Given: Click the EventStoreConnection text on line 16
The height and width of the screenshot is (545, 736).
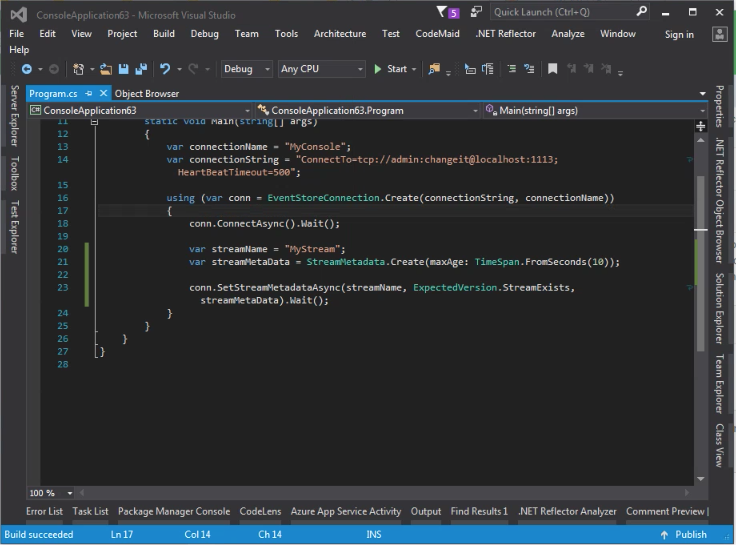Looking at the screenshot, I should [323, 198].
